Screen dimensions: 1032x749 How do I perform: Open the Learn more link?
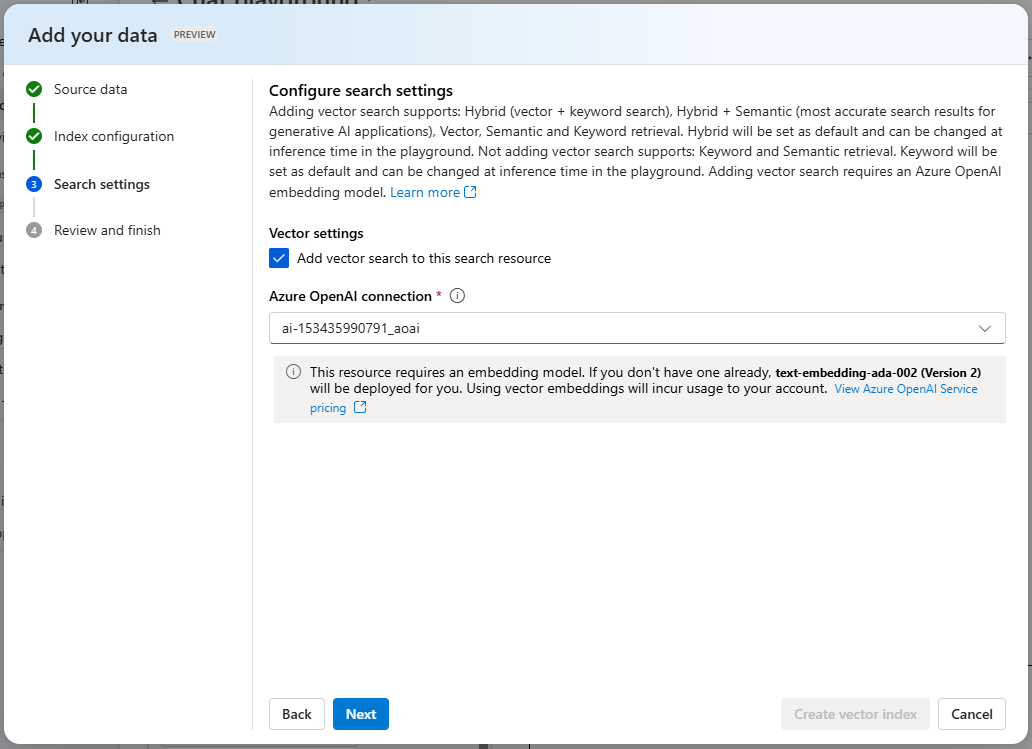(425, 192)
